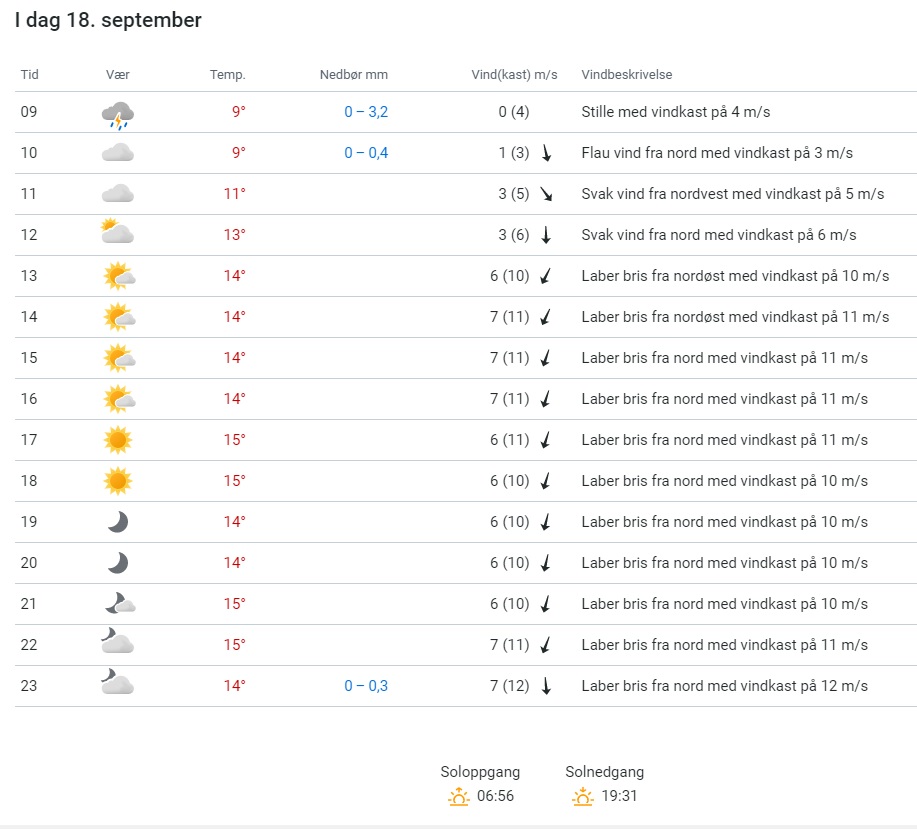The height and width of the screenshot is (829, 917).
Task: Click the "Temp." column header
Action: pos(227,75)
